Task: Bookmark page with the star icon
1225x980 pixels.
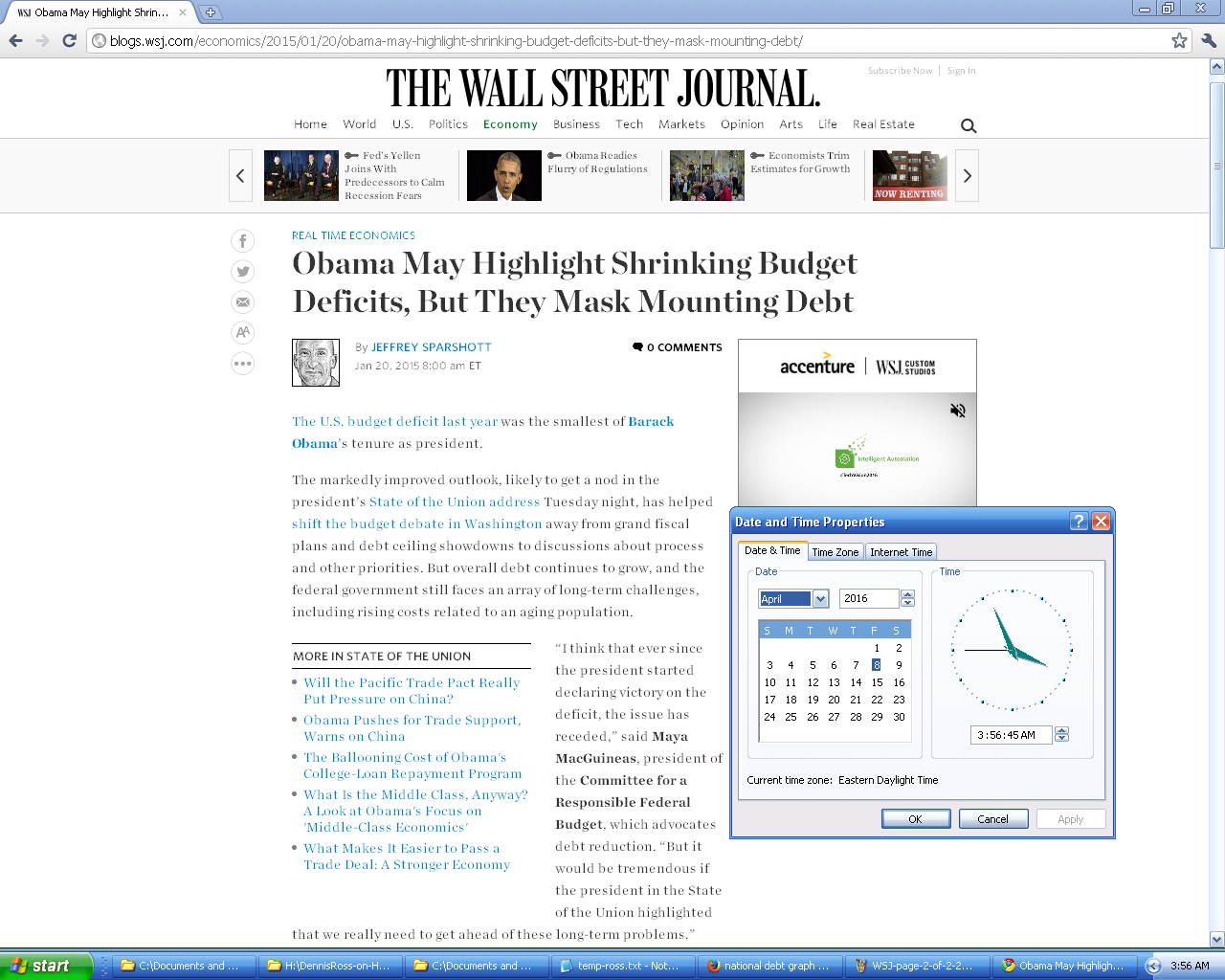Action: (x=1179, y=40)
